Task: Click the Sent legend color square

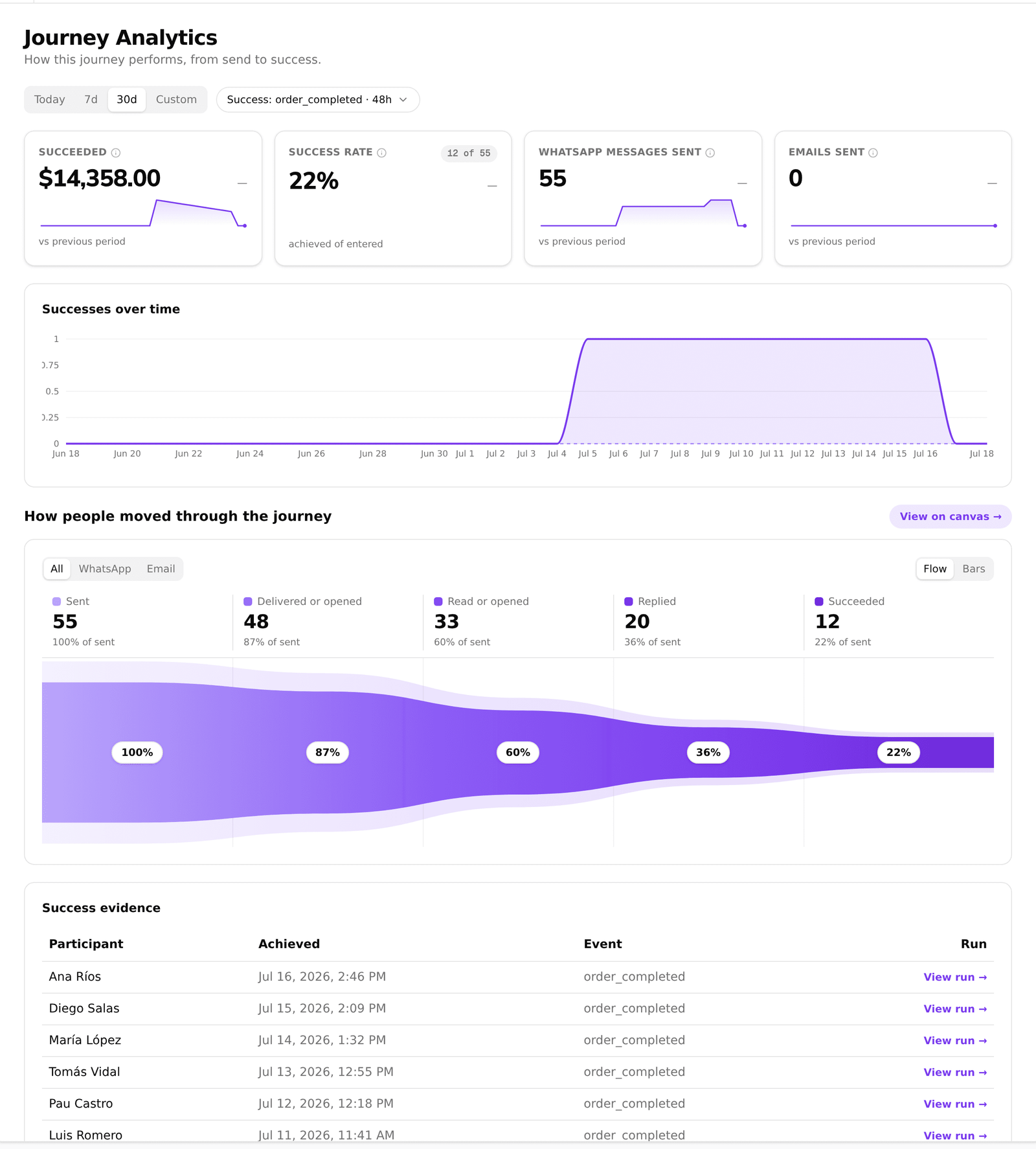Action: (x=57, y=602)
